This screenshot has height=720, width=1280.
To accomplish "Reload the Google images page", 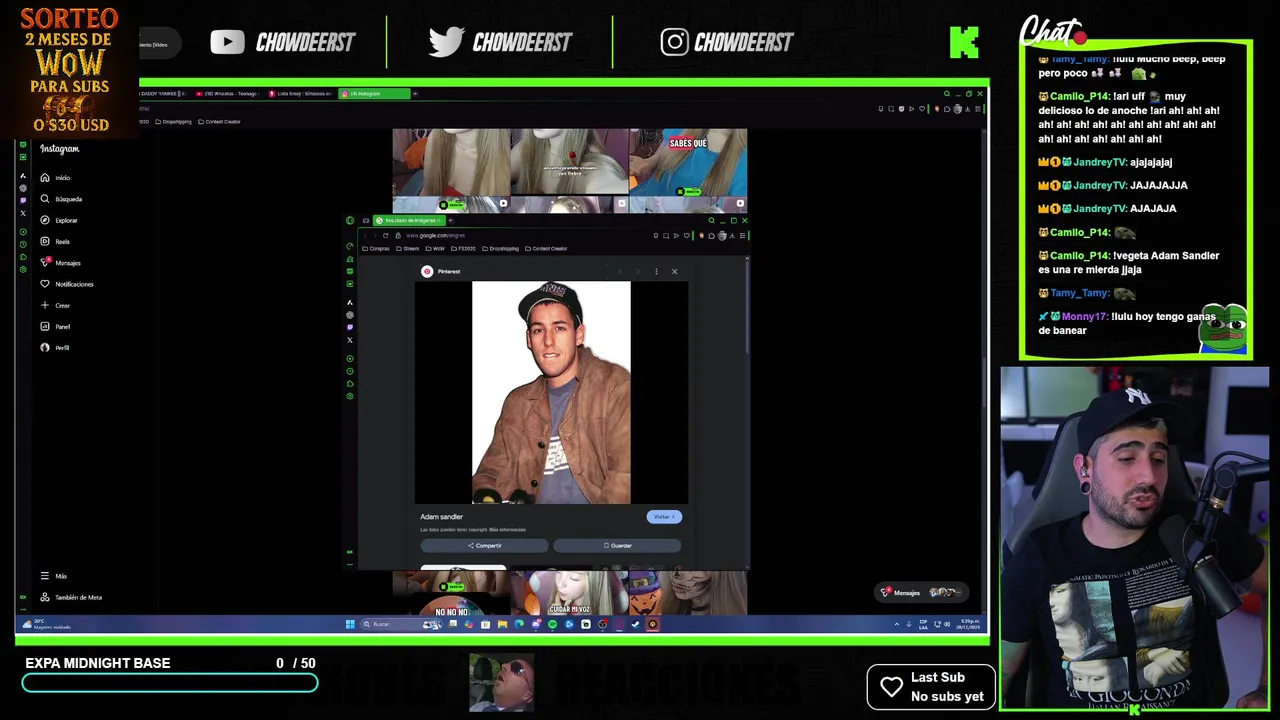I will (385, 235).
